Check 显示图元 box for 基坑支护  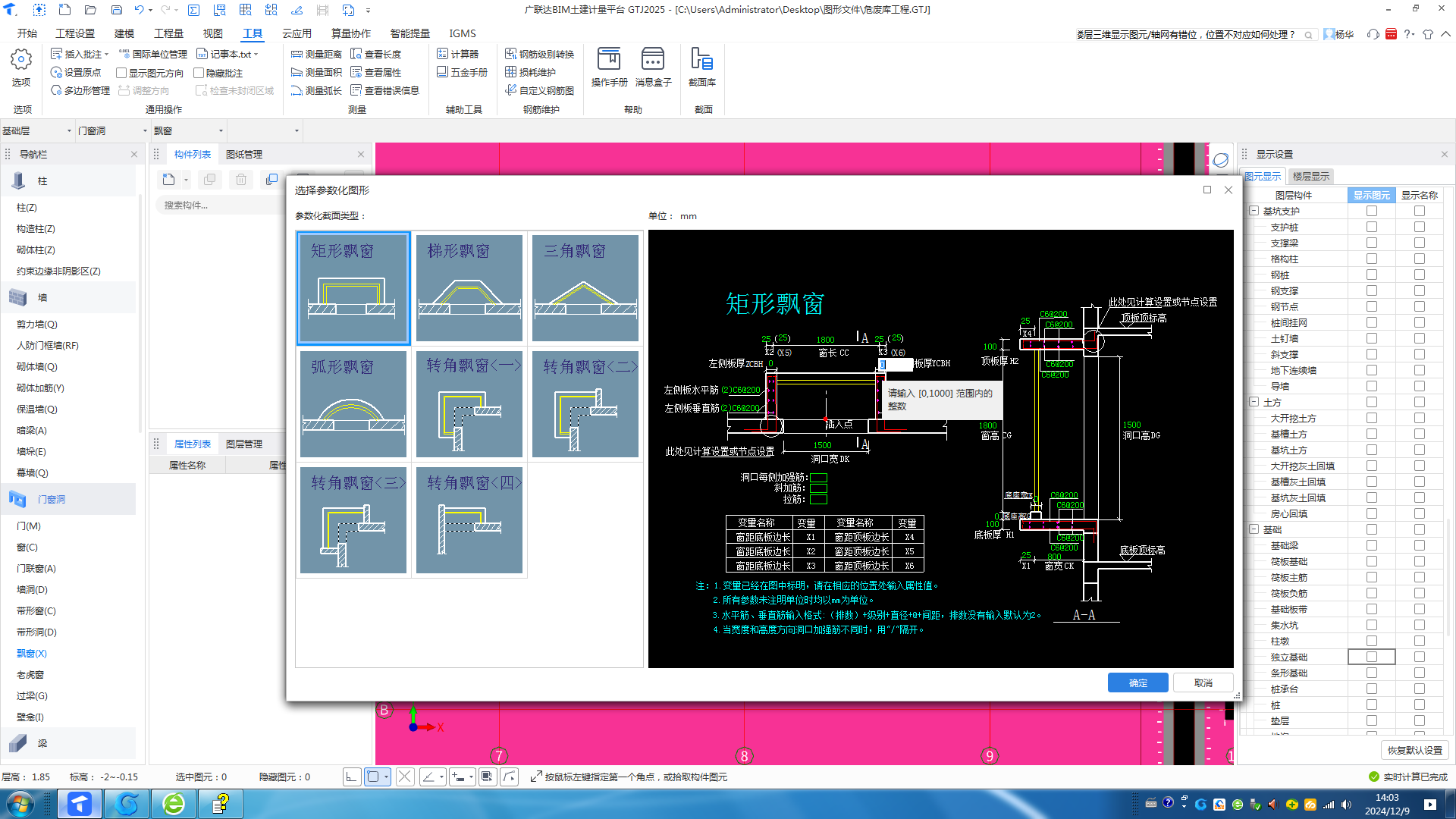[x=1371, y=211]
